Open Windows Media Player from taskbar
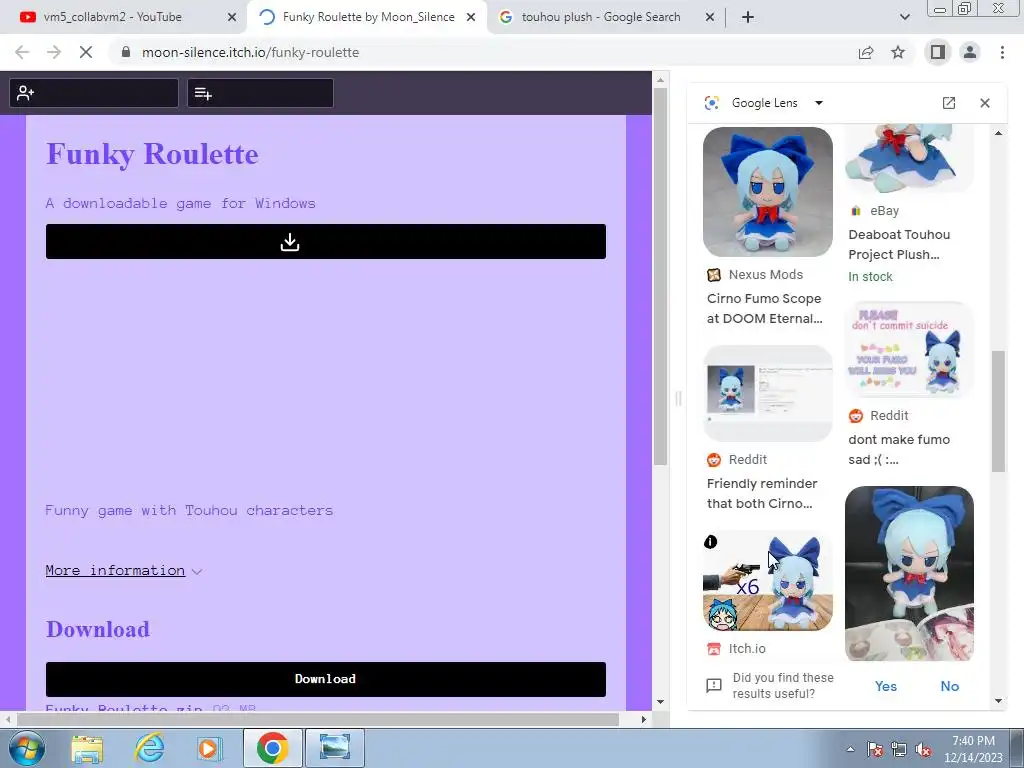This screenshot has width=1024, height=768. click(x=209, y=748)
